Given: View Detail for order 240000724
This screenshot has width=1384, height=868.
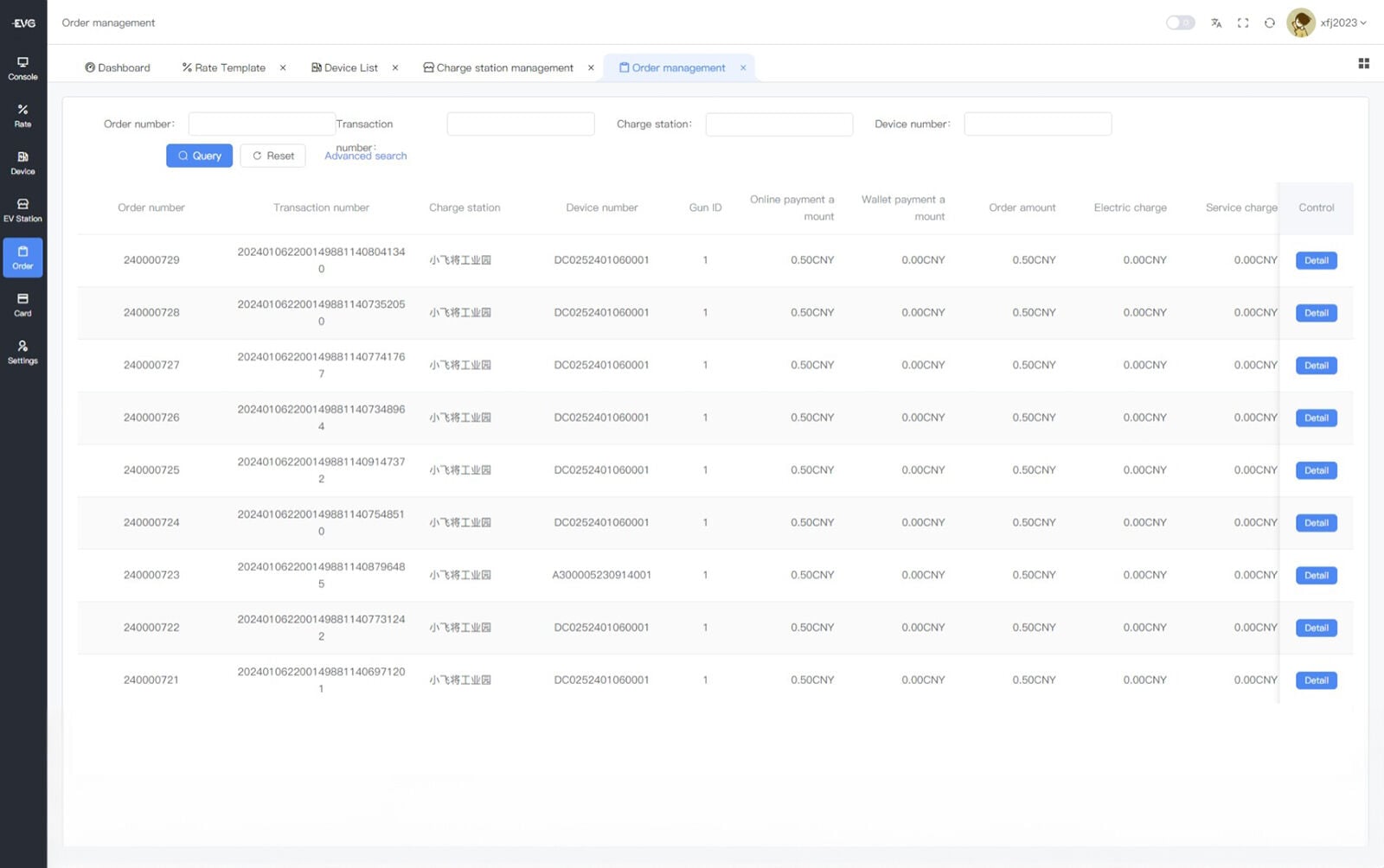Looking at the screenshot, I should 1316,523.
